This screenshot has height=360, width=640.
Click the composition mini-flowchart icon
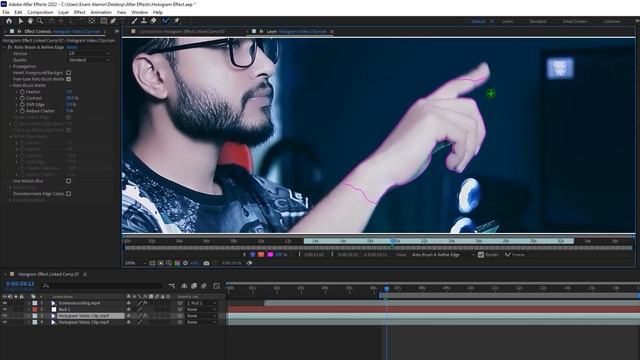172,286
